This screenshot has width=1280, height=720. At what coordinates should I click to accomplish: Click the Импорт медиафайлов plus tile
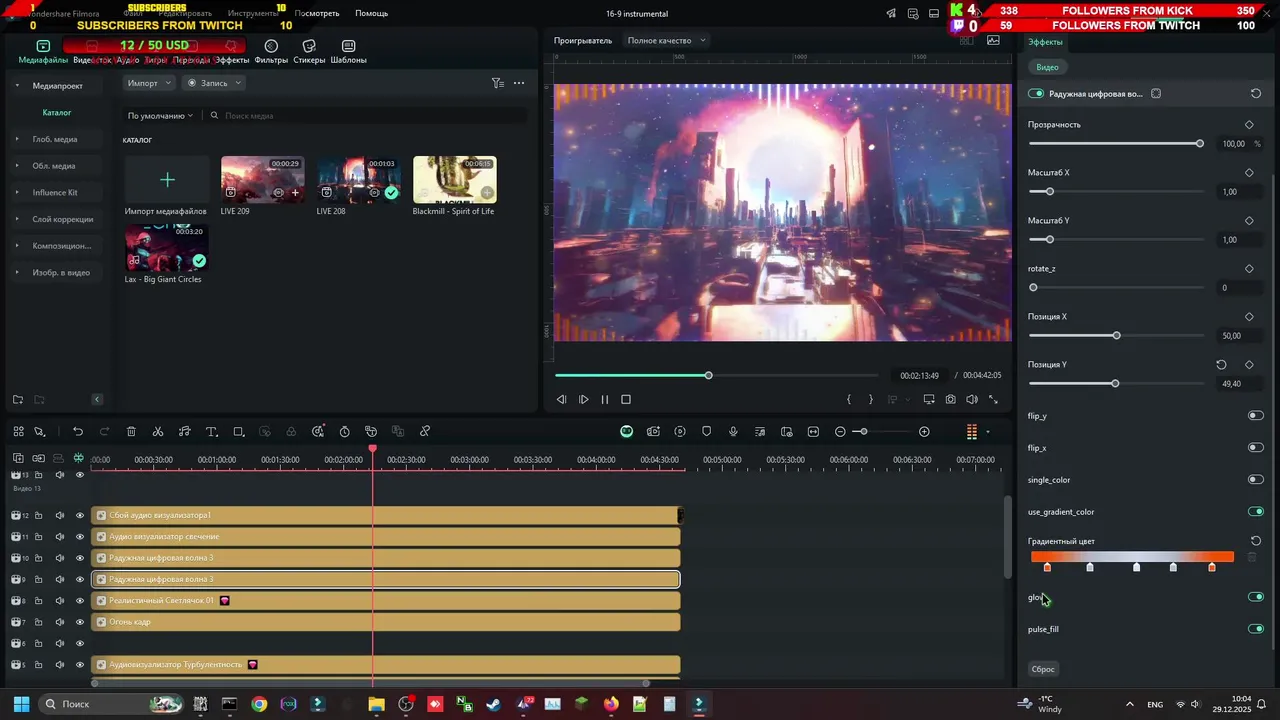coord(167,180)
